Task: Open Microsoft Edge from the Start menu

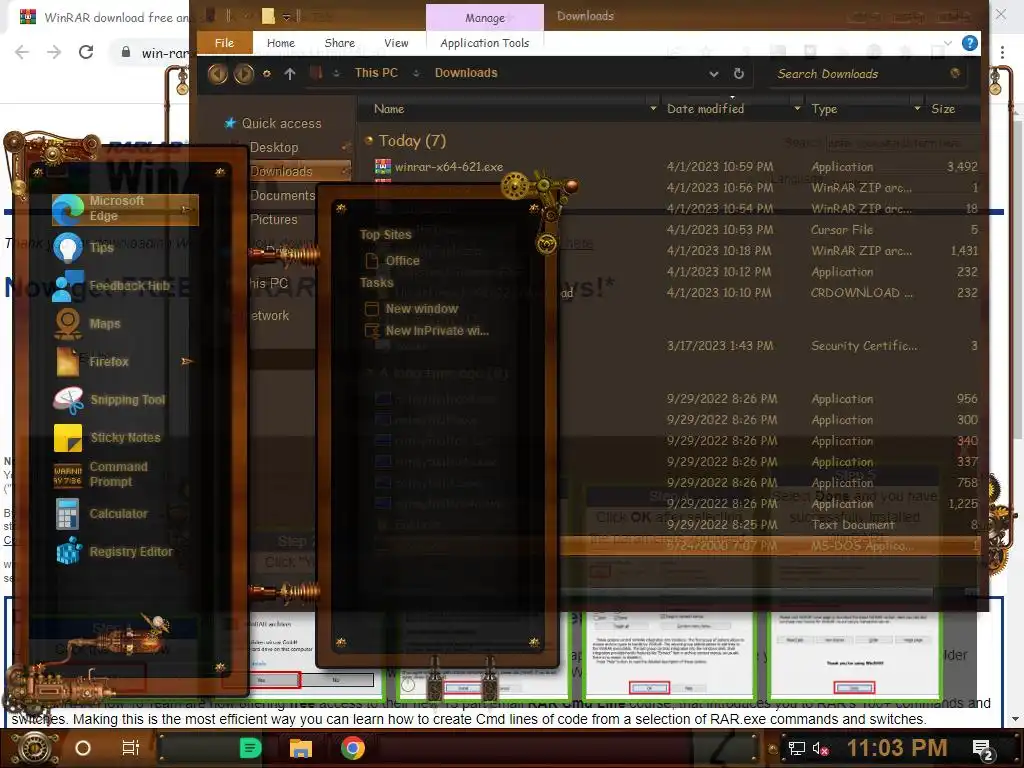Action: pyautogui.click(x=125, y=209)
